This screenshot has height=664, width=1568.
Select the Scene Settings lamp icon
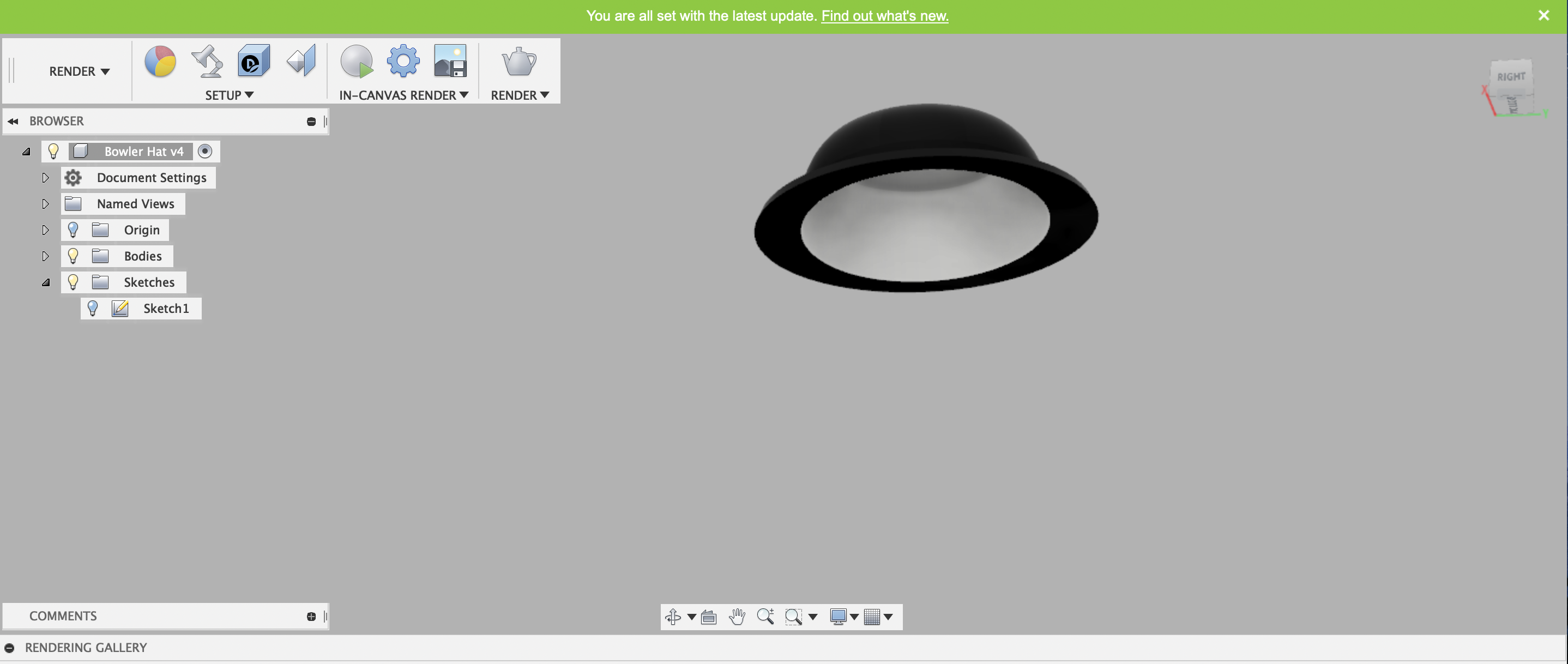tap(207, 62)
